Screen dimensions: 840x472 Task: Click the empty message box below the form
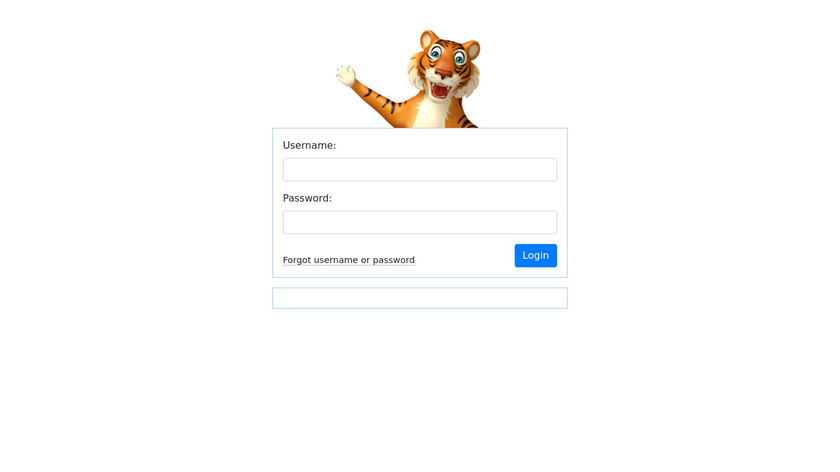coord(419,298)
